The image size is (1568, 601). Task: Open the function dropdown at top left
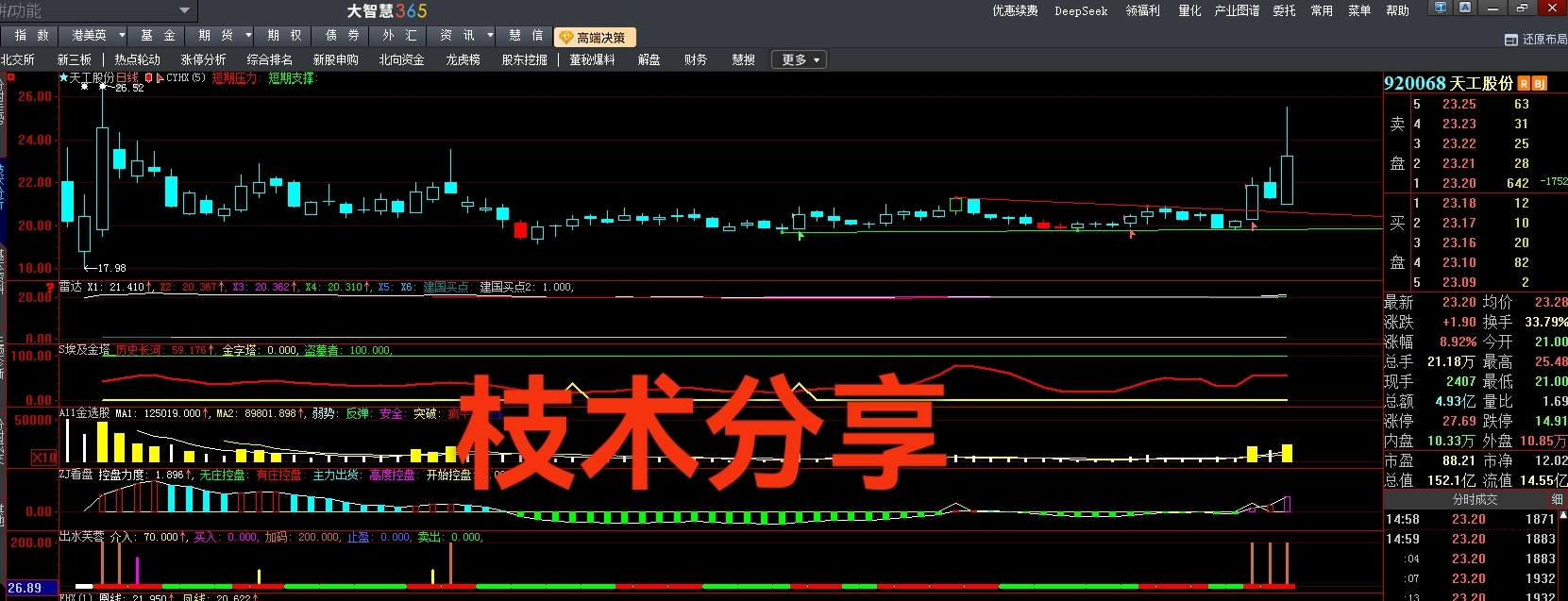point(185,10)
